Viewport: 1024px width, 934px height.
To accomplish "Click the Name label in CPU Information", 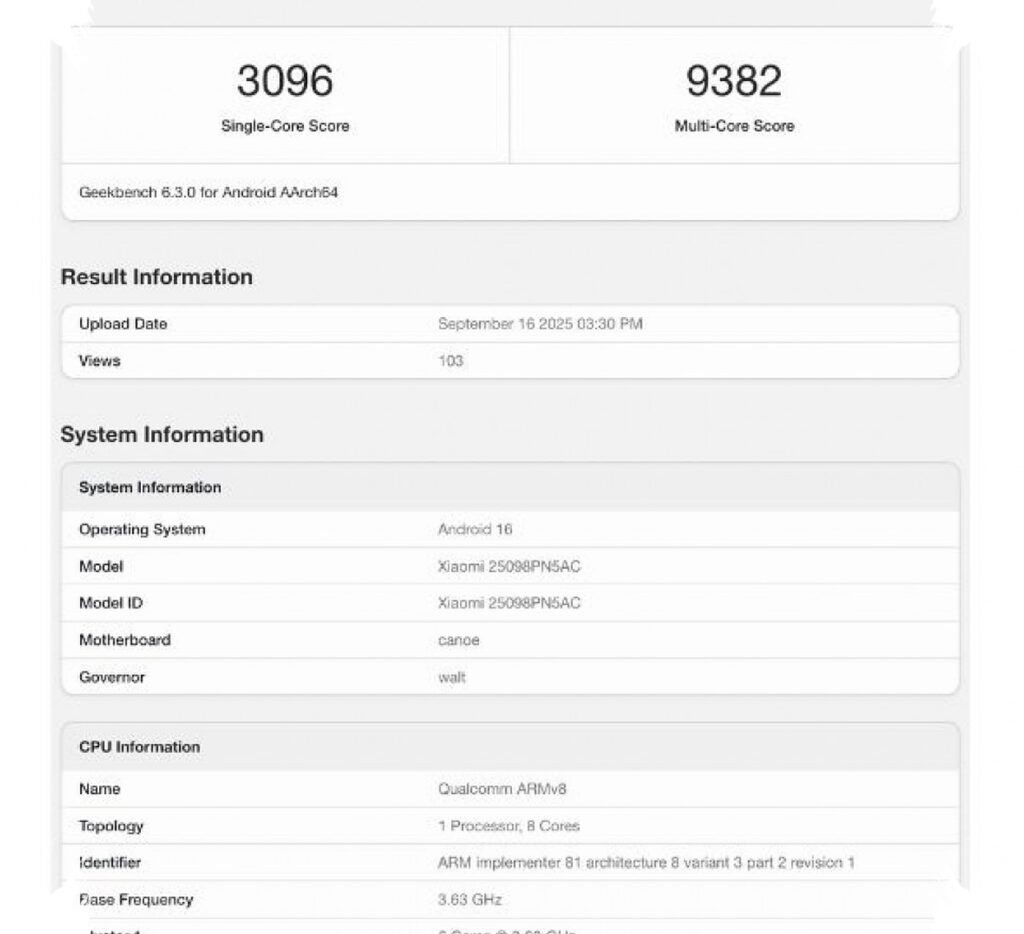I will [x=99, y=789].
